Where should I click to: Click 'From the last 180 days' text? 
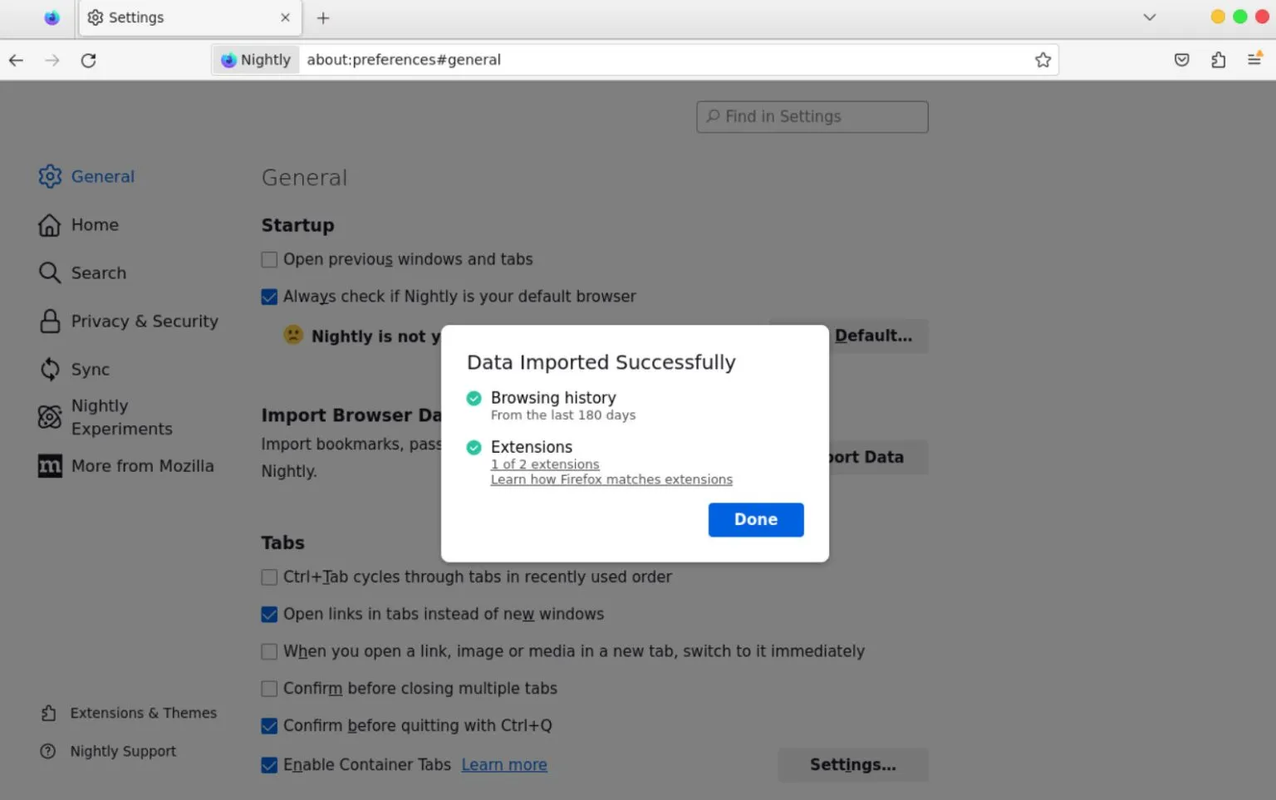[563, 415]
